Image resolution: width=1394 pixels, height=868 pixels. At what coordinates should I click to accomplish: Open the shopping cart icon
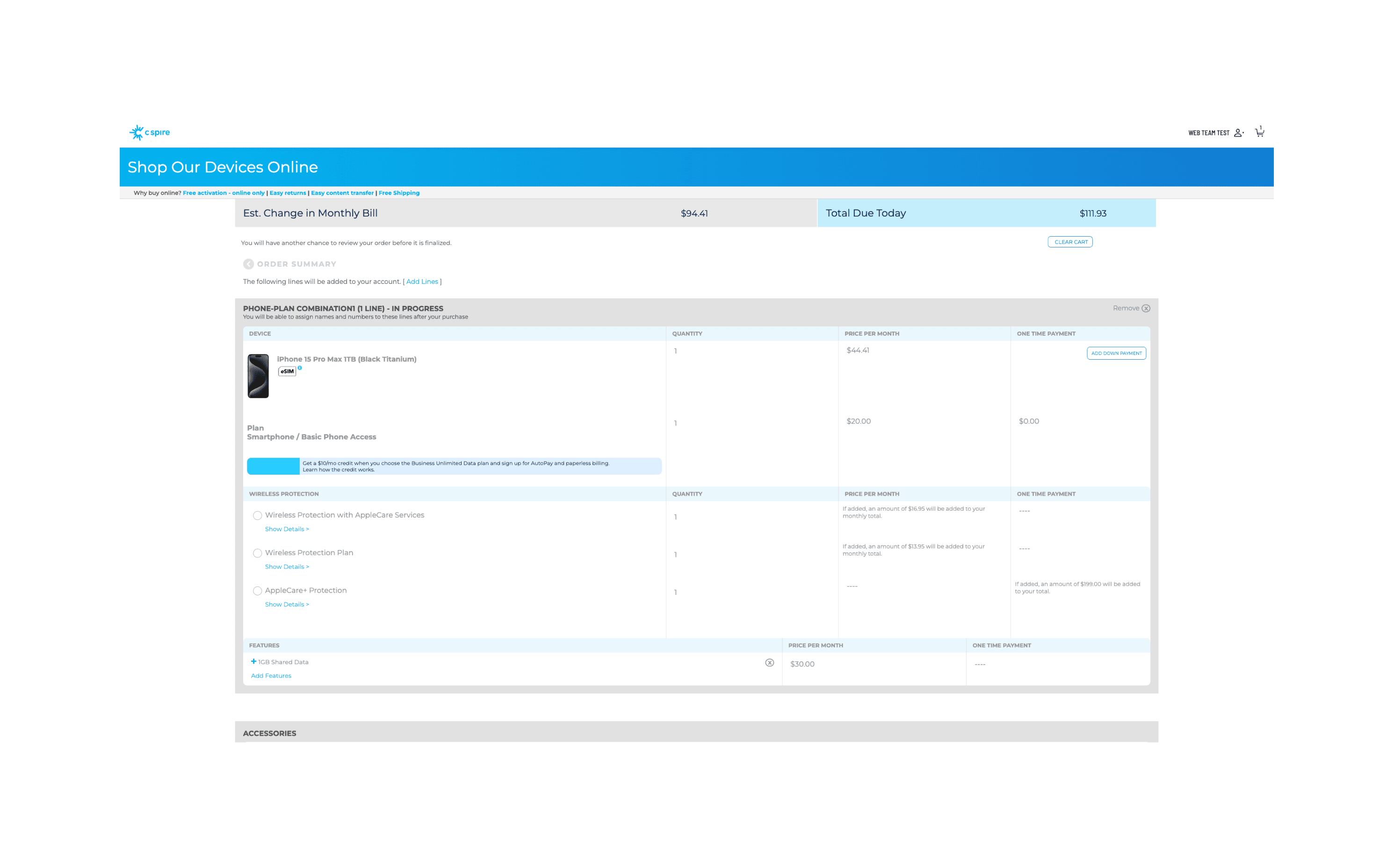tap(1259, 133)
